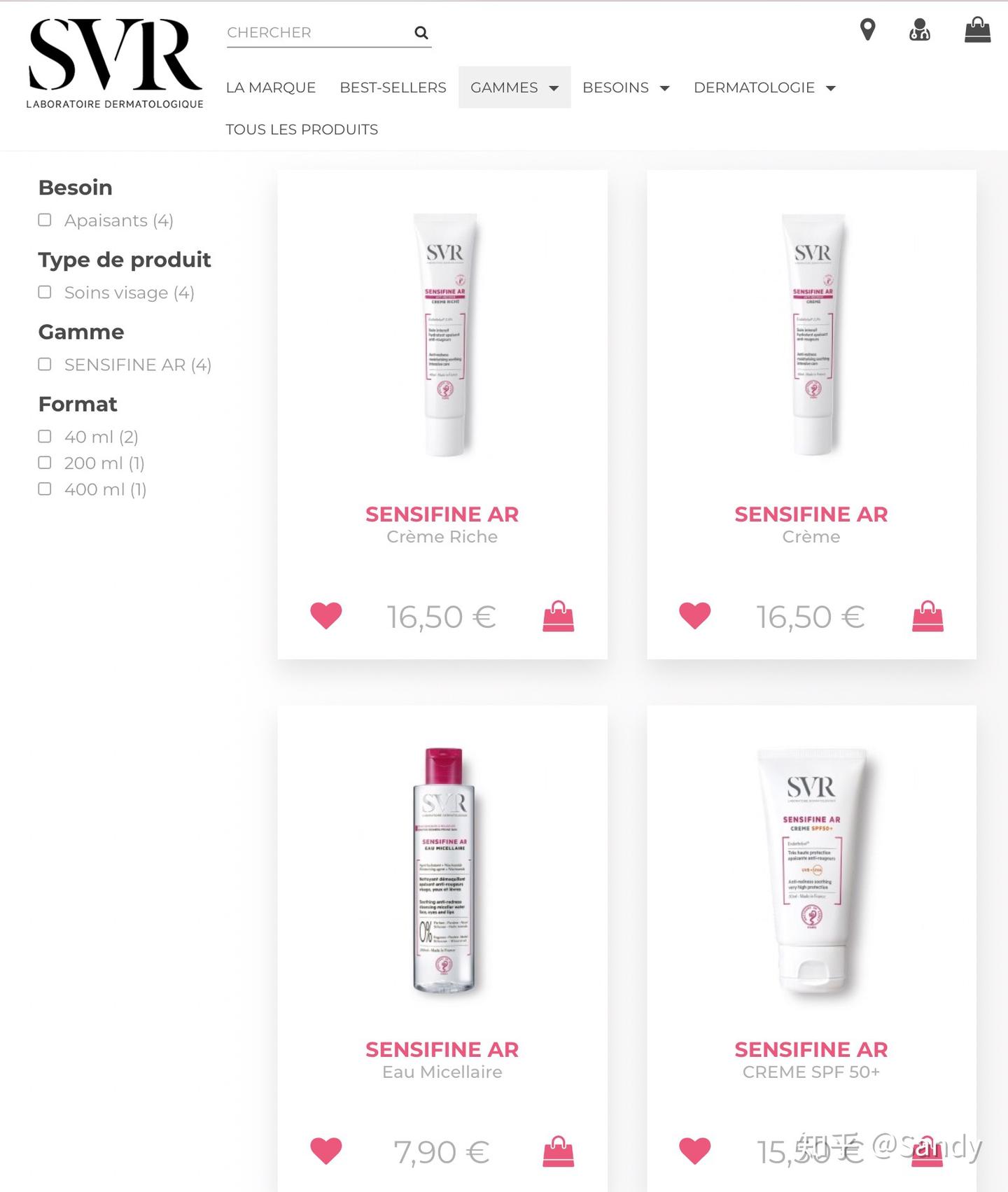Screen dimensions: 1008x1192
Task: Favorite the Eau Micellaire product heart
Action: point(326,1151)
